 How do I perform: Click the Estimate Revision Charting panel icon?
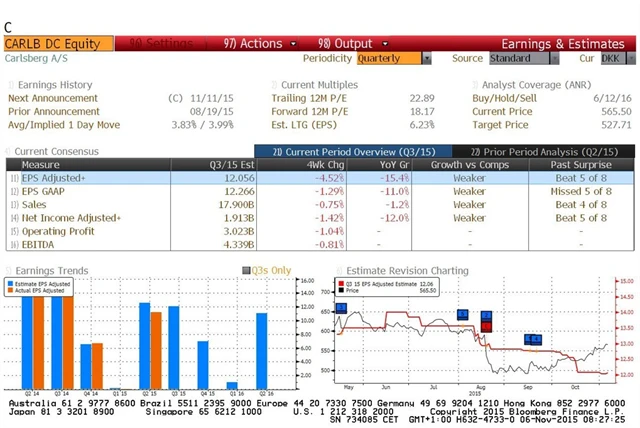340,270
